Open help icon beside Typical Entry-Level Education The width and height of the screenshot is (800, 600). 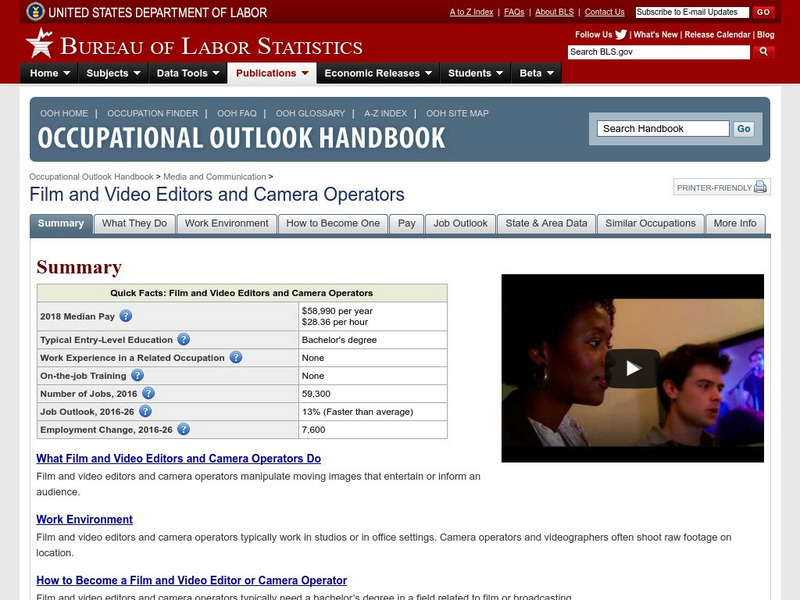(183, 340)
